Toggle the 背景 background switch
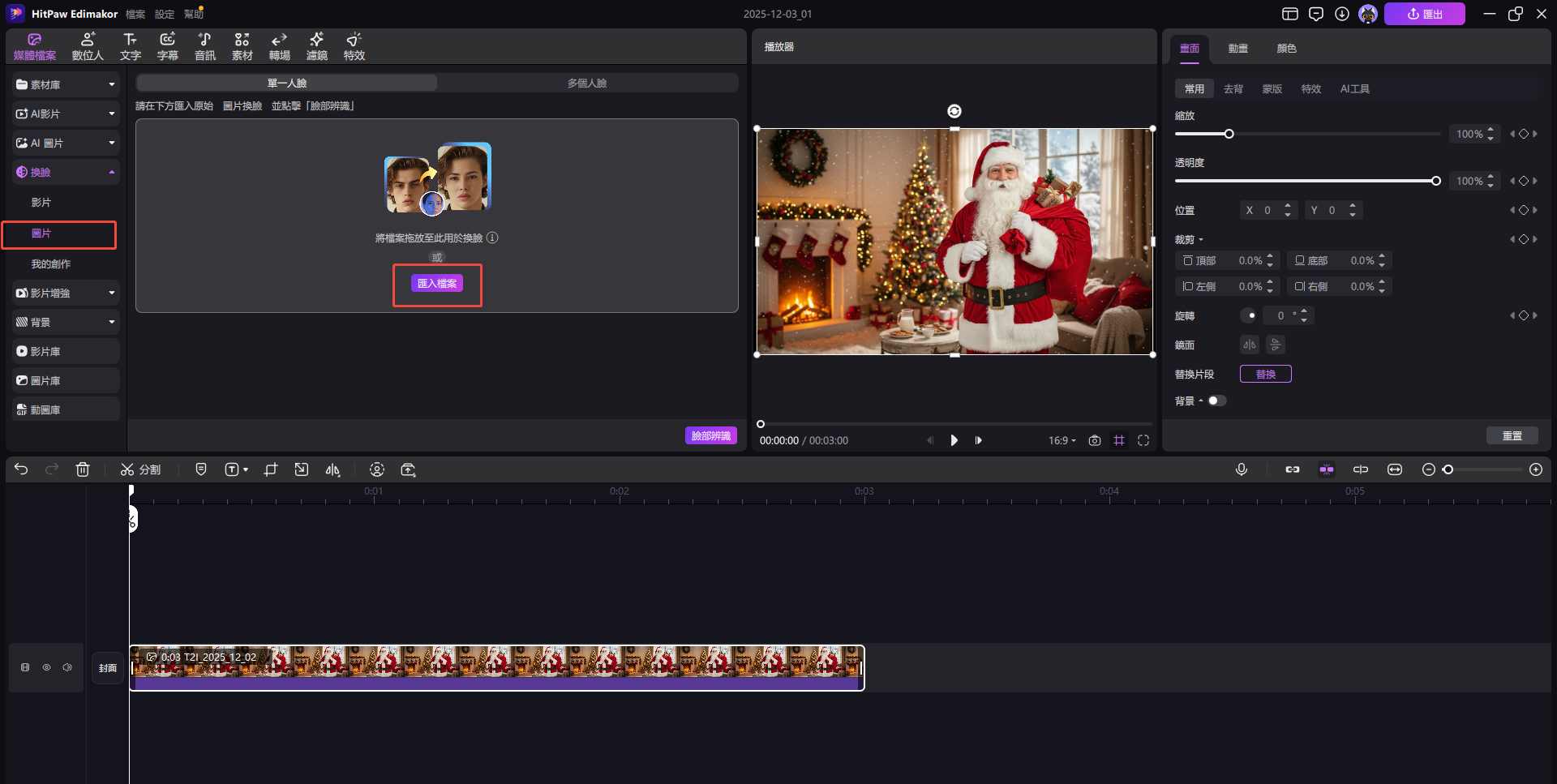Viewport: 1557px width, 784px height. pos(1216,401)
